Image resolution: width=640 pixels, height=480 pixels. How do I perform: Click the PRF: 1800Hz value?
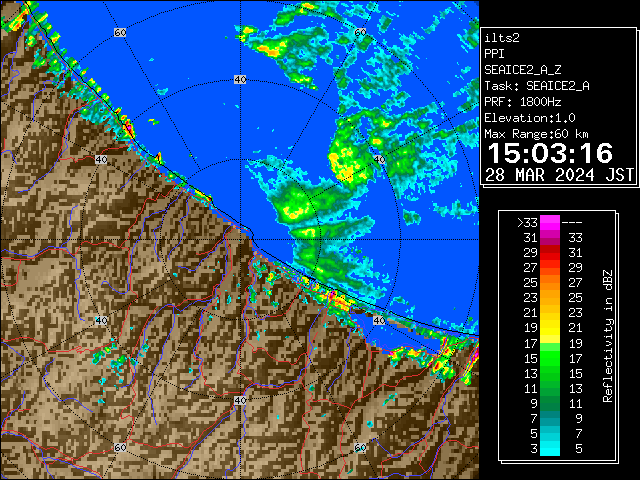[522, 102]
